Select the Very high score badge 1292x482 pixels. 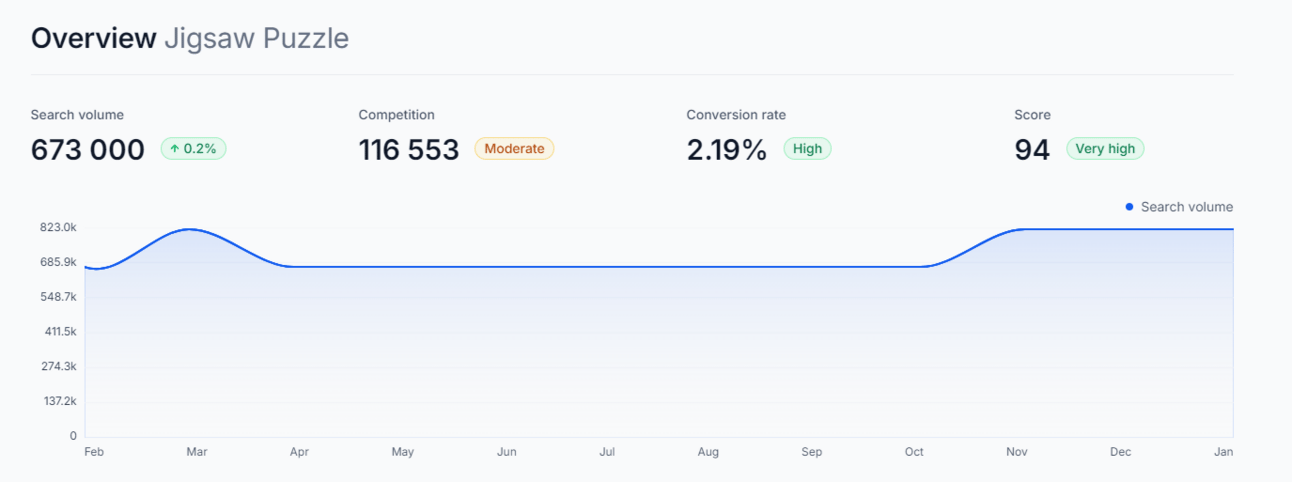[1105, 149]
